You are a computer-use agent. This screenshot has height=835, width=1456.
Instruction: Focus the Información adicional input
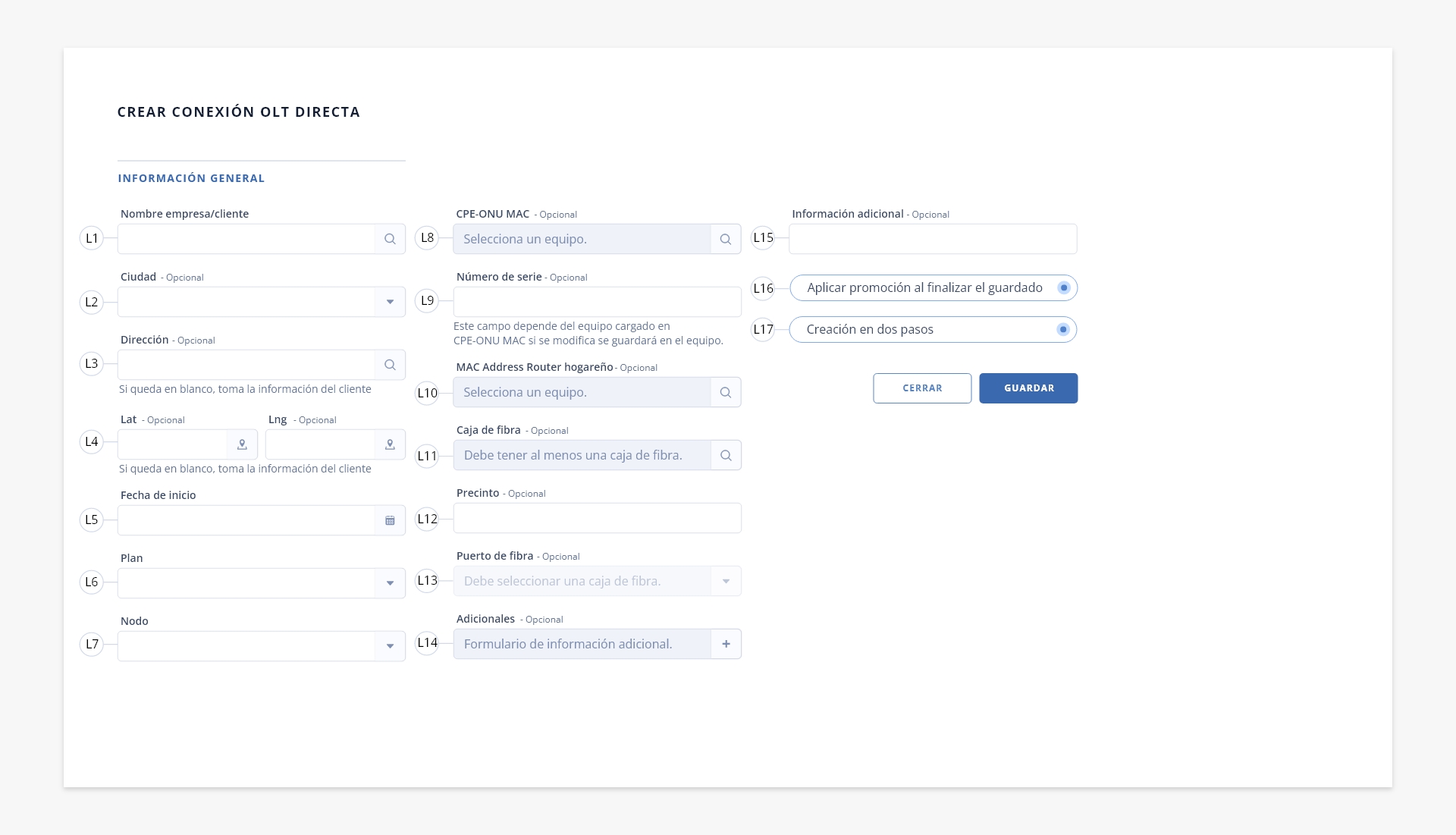933,239
